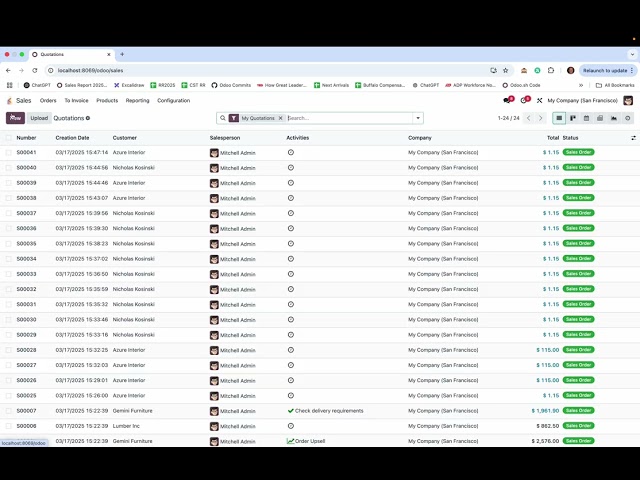Image resolution: width=640 pixels, height=480 pixels.
Task: Expand the search options dropdown arrow
Action: pos(418,118)
